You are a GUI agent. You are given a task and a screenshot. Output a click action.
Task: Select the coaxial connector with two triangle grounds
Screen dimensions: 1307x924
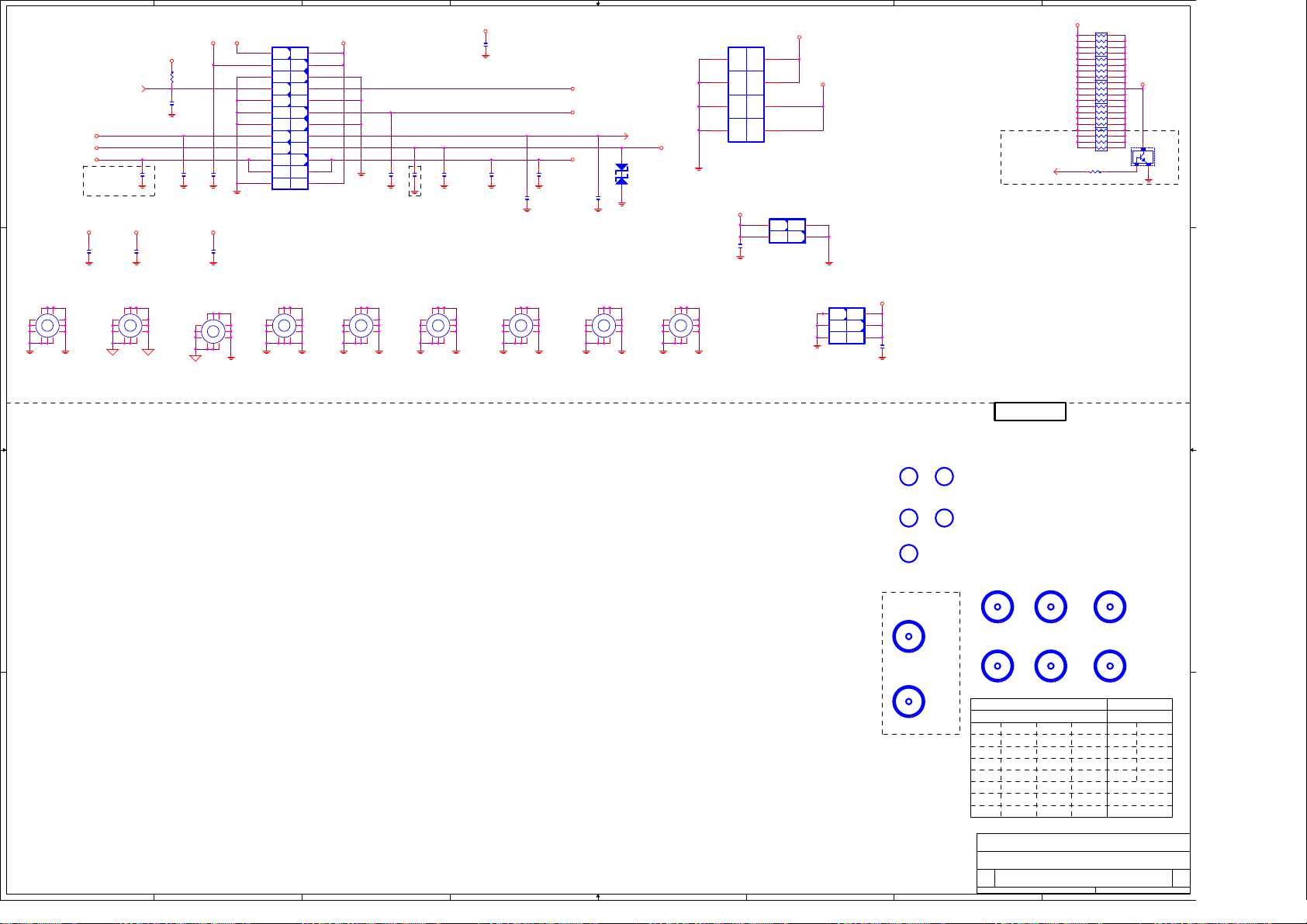(x=130, y=326)
